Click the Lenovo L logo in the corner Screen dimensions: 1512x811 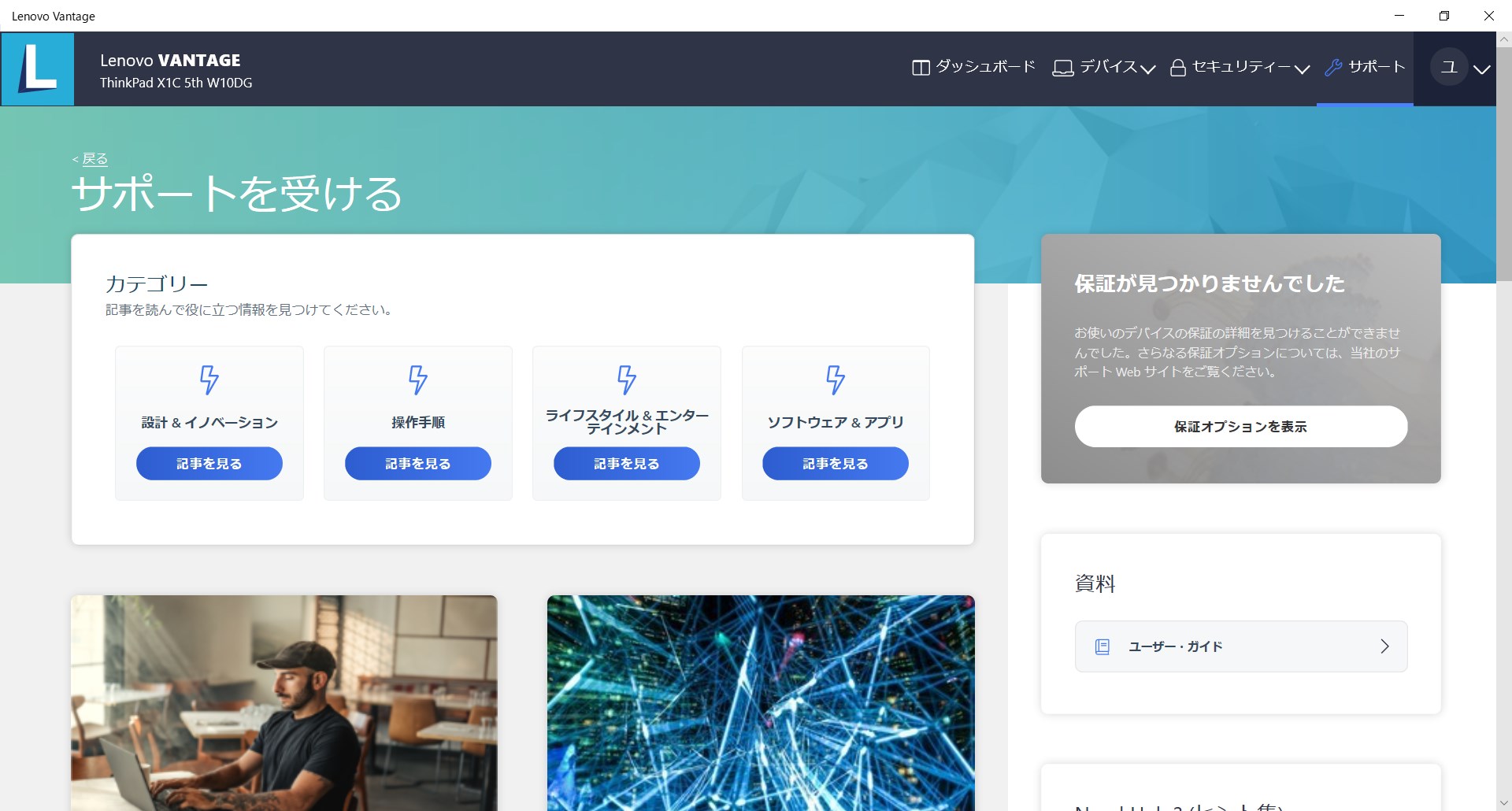tap(37, 69)
